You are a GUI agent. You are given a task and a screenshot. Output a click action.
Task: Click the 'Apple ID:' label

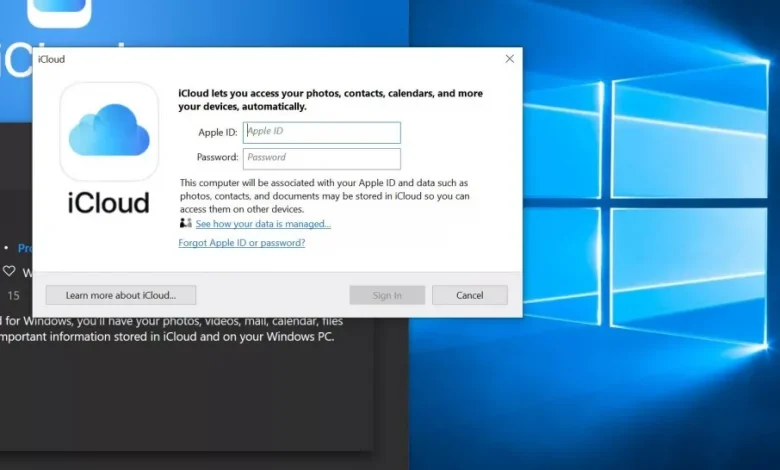[x=217, y=132]
